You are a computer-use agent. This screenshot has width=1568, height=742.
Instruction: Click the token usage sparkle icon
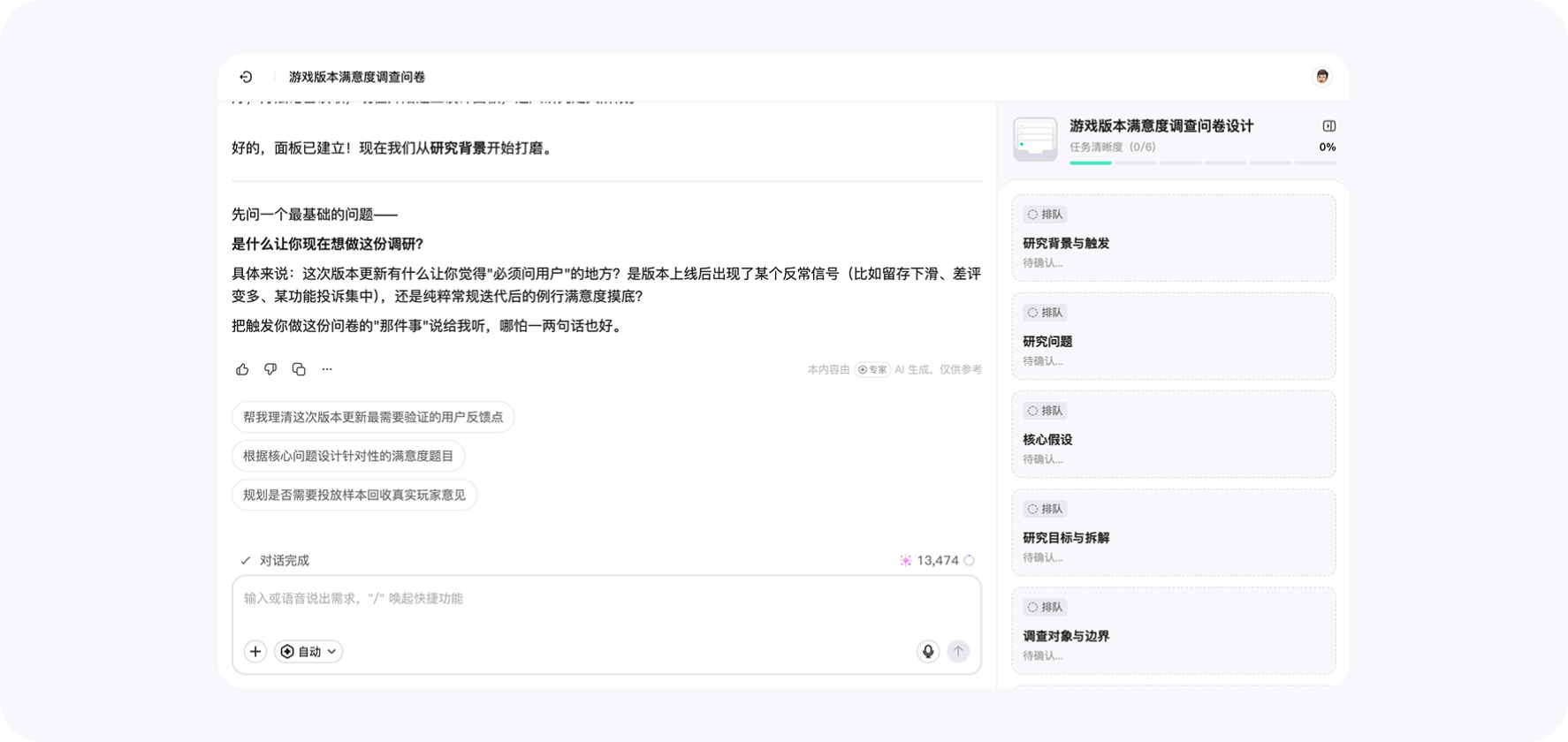tap(906, 560)
